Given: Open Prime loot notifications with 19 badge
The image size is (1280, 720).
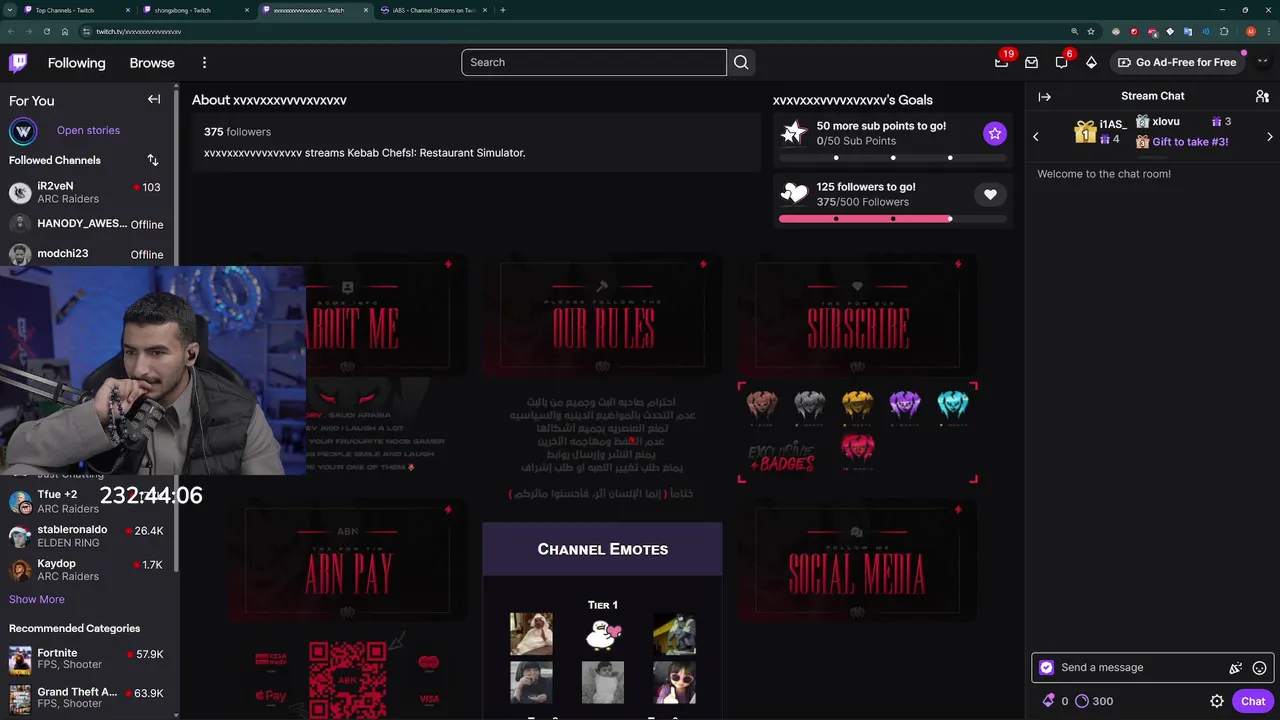Looking at the screenshot, I should pyautogui.click(x=1002, y=62).
